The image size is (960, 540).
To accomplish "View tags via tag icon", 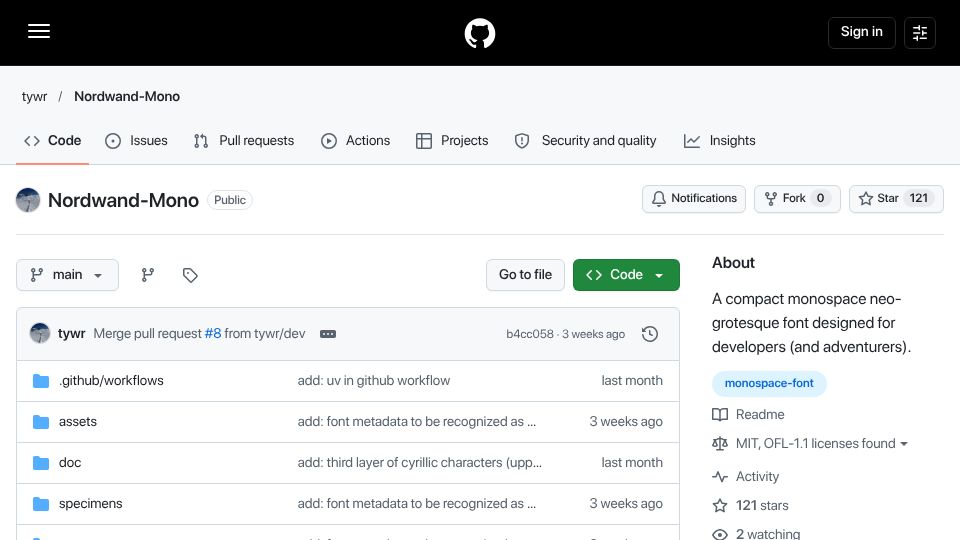I will tap(190, 275).
